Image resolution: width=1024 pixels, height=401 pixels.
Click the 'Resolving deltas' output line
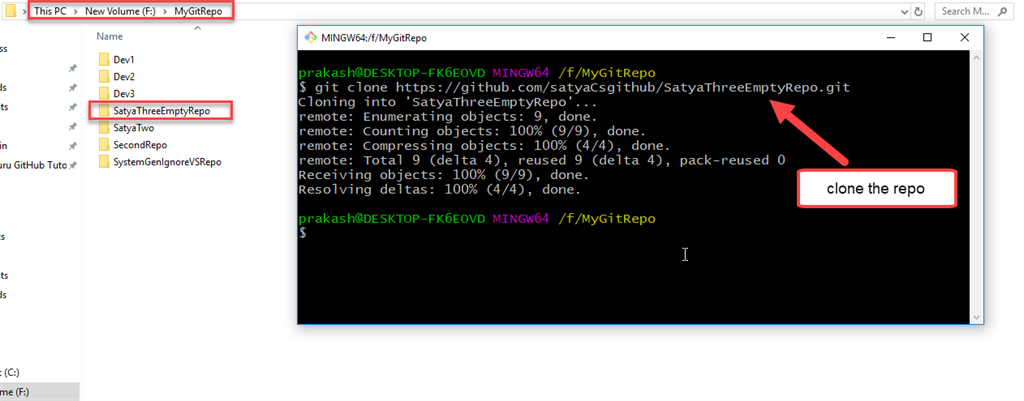(440, 190)
